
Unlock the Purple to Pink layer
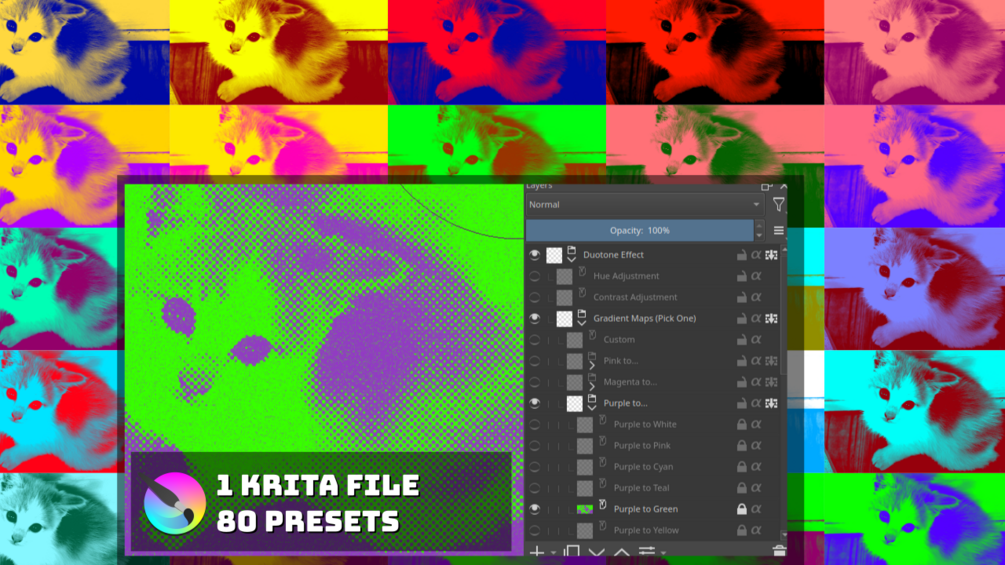click(742, 445)
